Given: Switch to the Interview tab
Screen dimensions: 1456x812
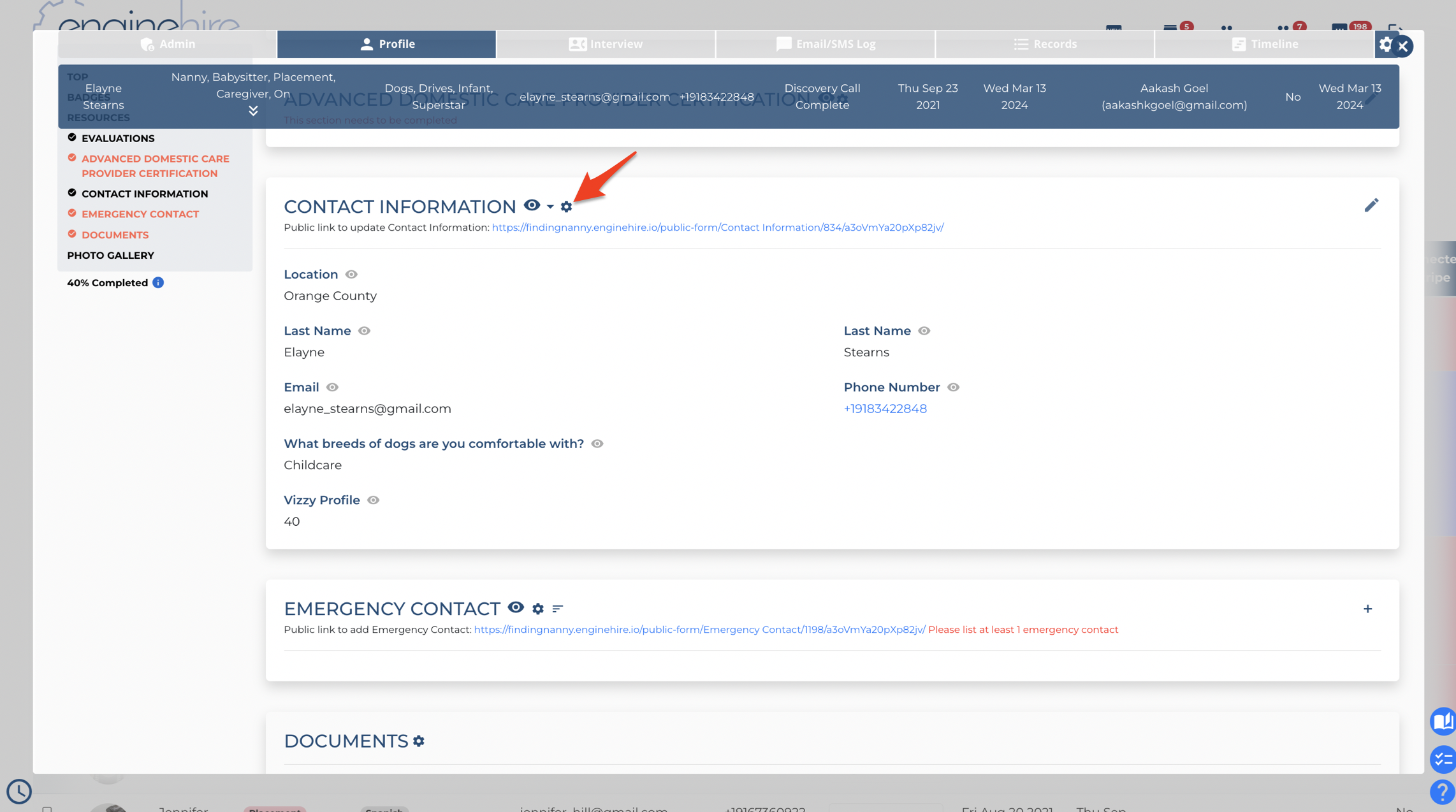Looking at the screenshot, I should point(606,44).
